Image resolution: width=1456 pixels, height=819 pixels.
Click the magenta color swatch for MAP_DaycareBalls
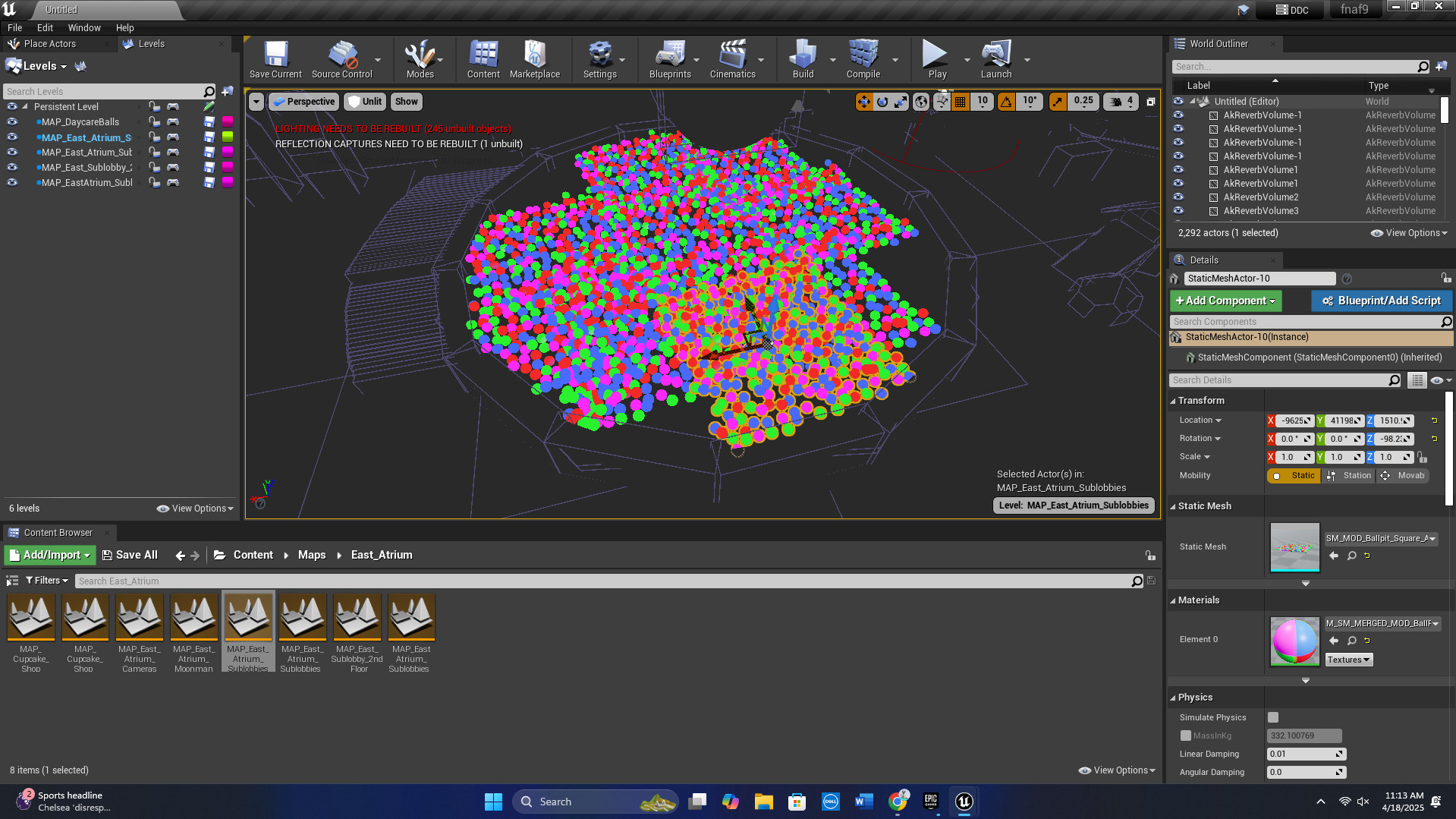click(x=228, y=121)
